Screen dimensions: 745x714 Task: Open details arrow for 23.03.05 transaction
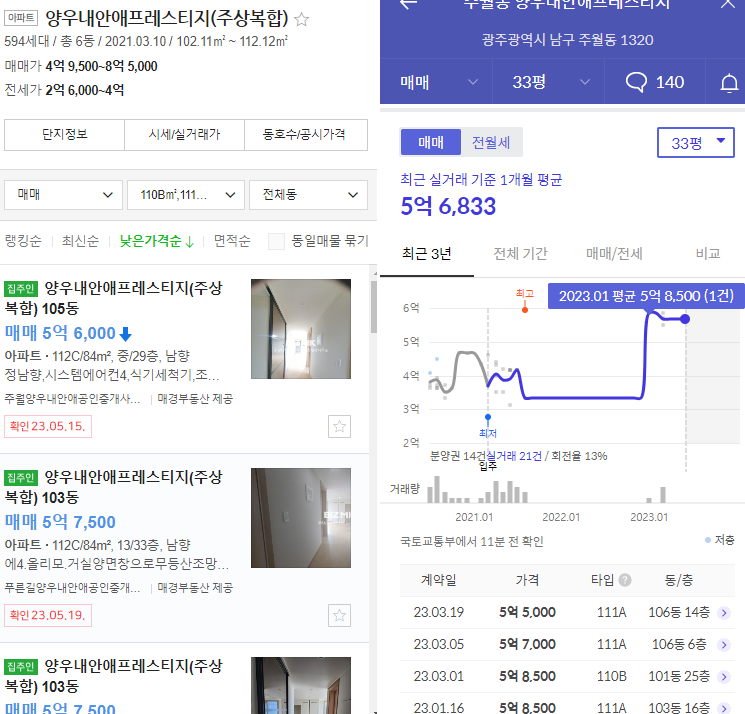[724, 645]
